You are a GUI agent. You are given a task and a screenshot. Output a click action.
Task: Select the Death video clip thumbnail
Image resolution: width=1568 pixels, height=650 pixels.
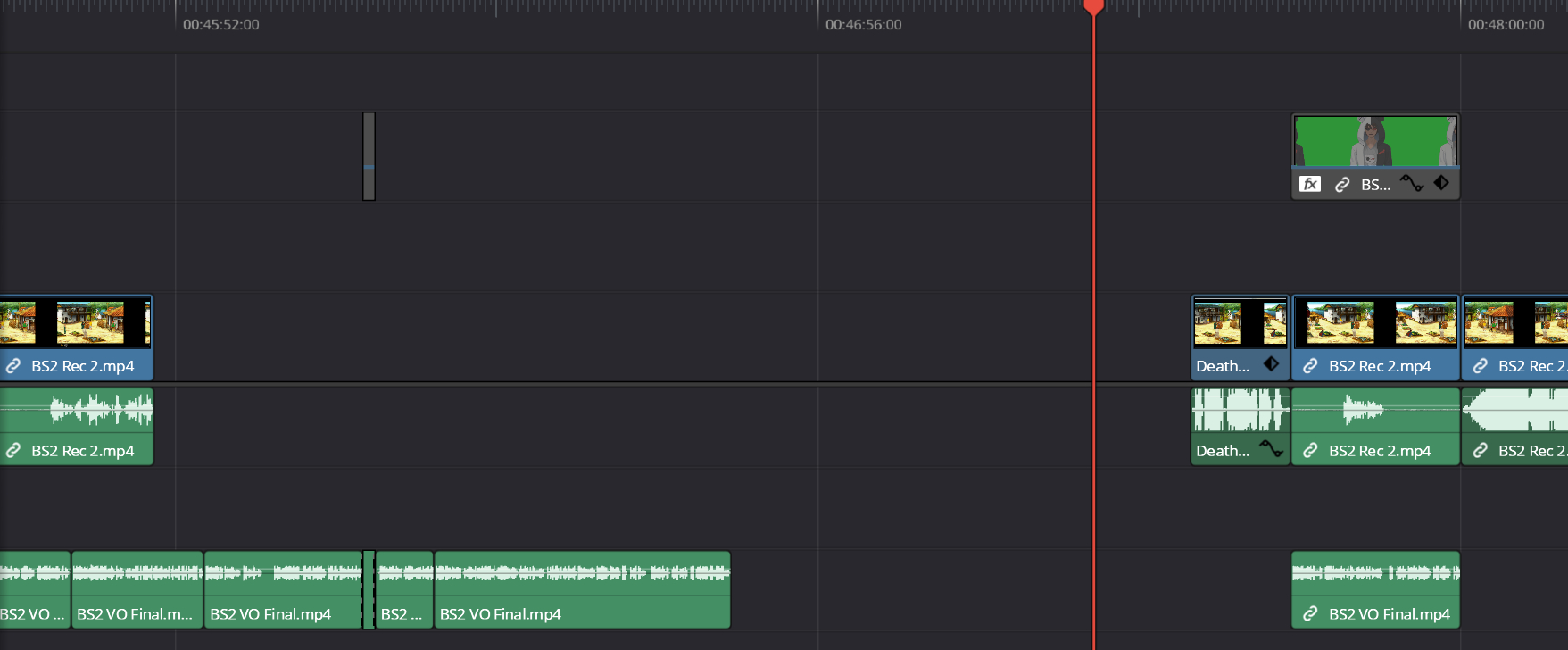[x=1240, y=323]
